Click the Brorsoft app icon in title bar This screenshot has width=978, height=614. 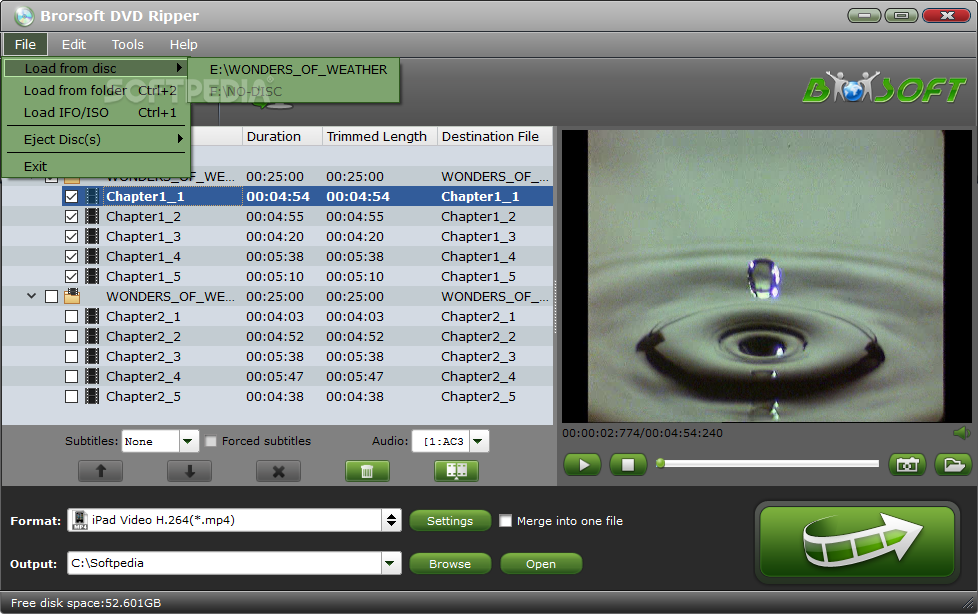coord(24,16)
